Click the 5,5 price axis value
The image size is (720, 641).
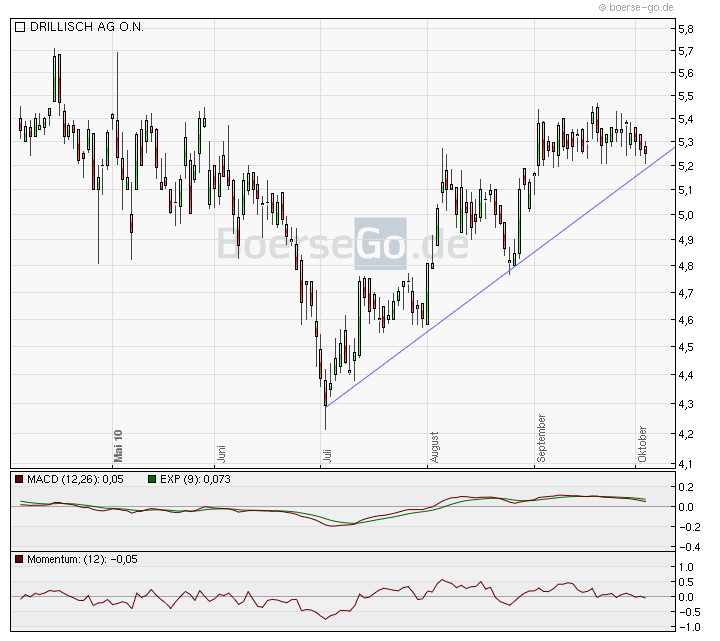[686, 96]
